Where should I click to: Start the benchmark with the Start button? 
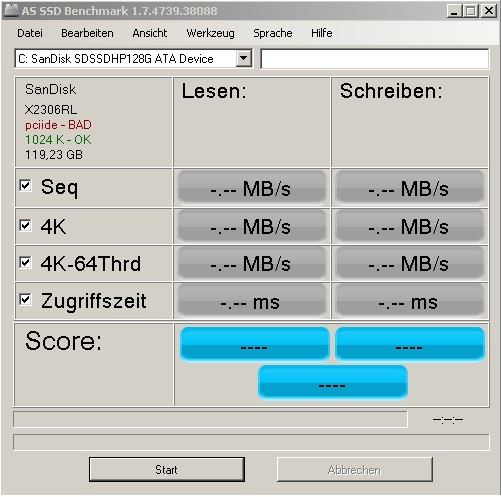click(167, 469)
